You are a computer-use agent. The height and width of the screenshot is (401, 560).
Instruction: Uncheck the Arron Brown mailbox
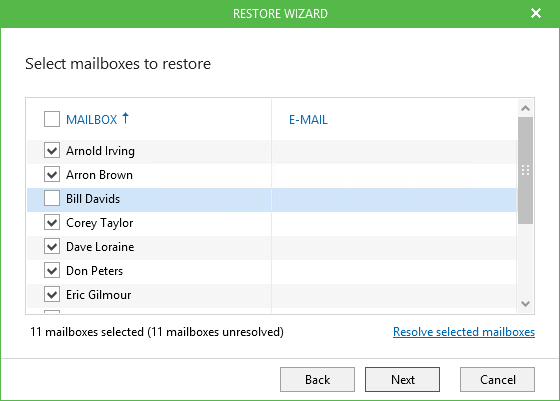pos(52,174)
